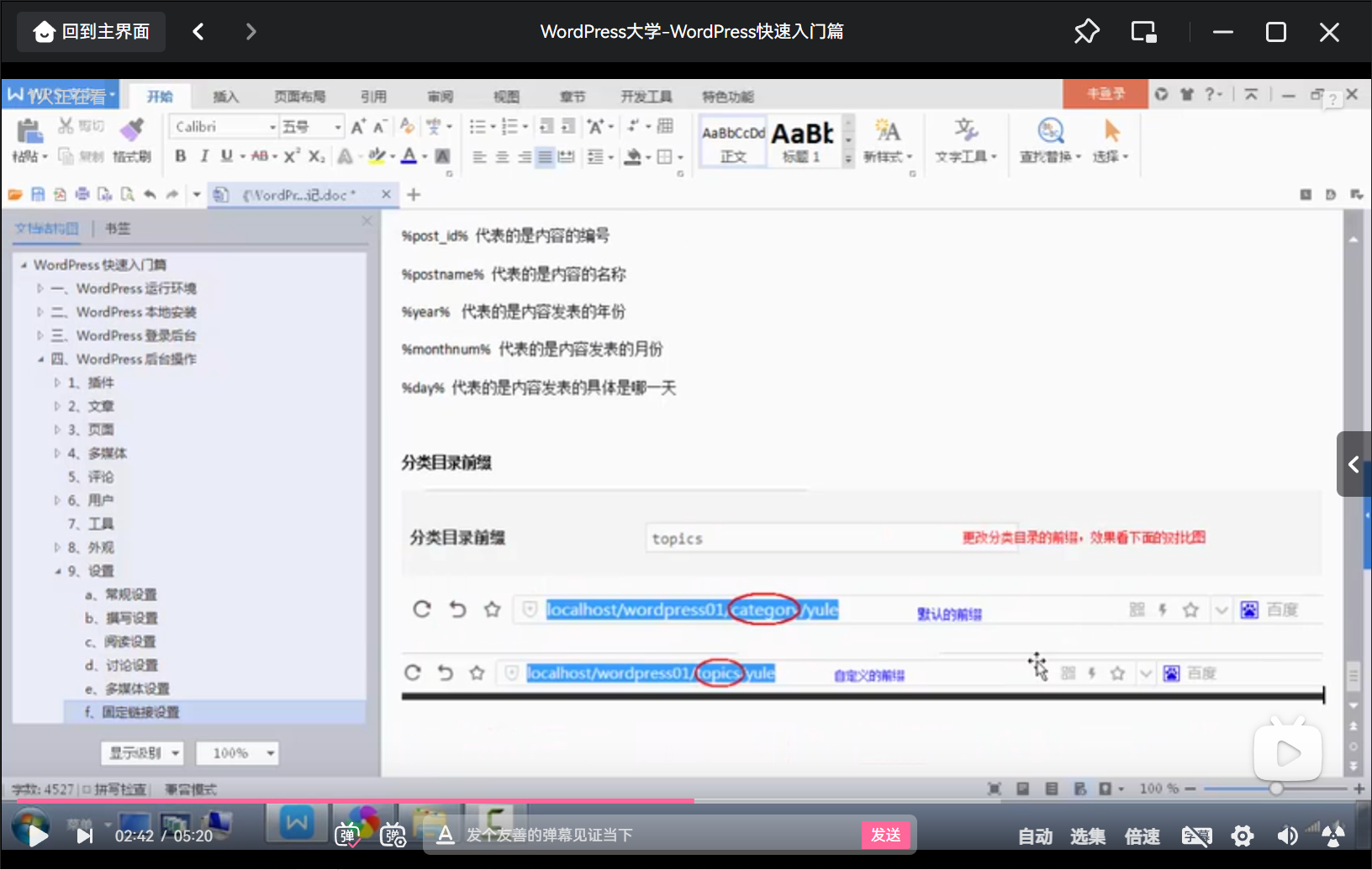The image size is (1372, 870).
Task: Toggle Bold formatting
Action: (x=180, y=156)
